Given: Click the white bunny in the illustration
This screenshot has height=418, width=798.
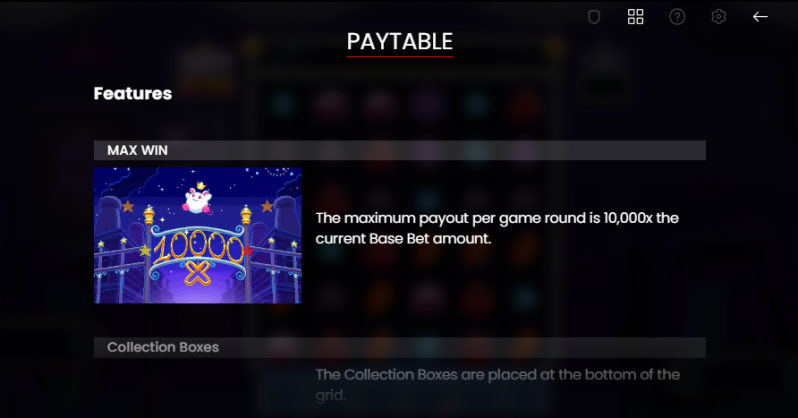Looking at the screenshot, I should click(198, 199).
